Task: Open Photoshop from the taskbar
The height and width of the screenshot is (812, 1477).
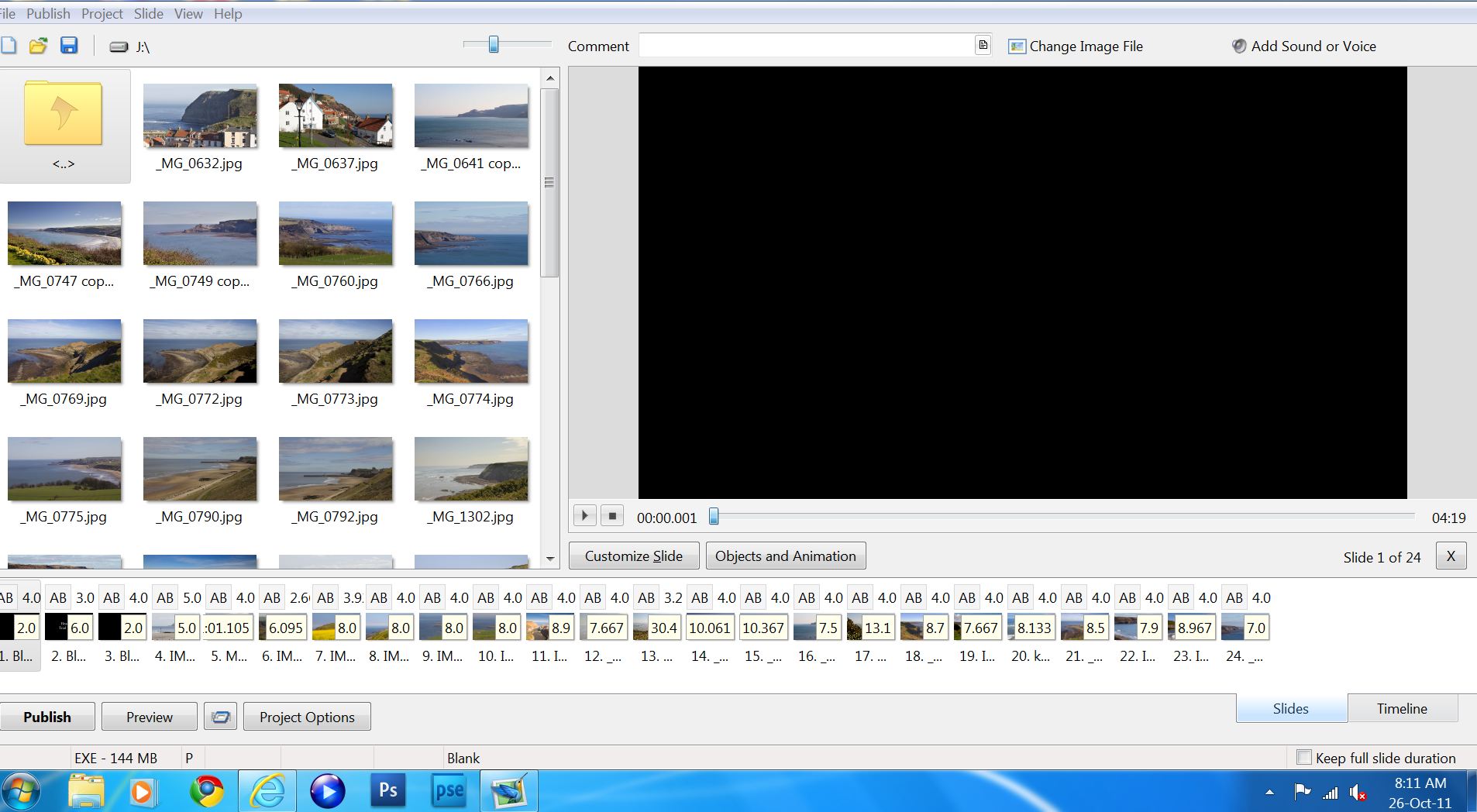Action: pyautogui.click(x=387, y=791)
